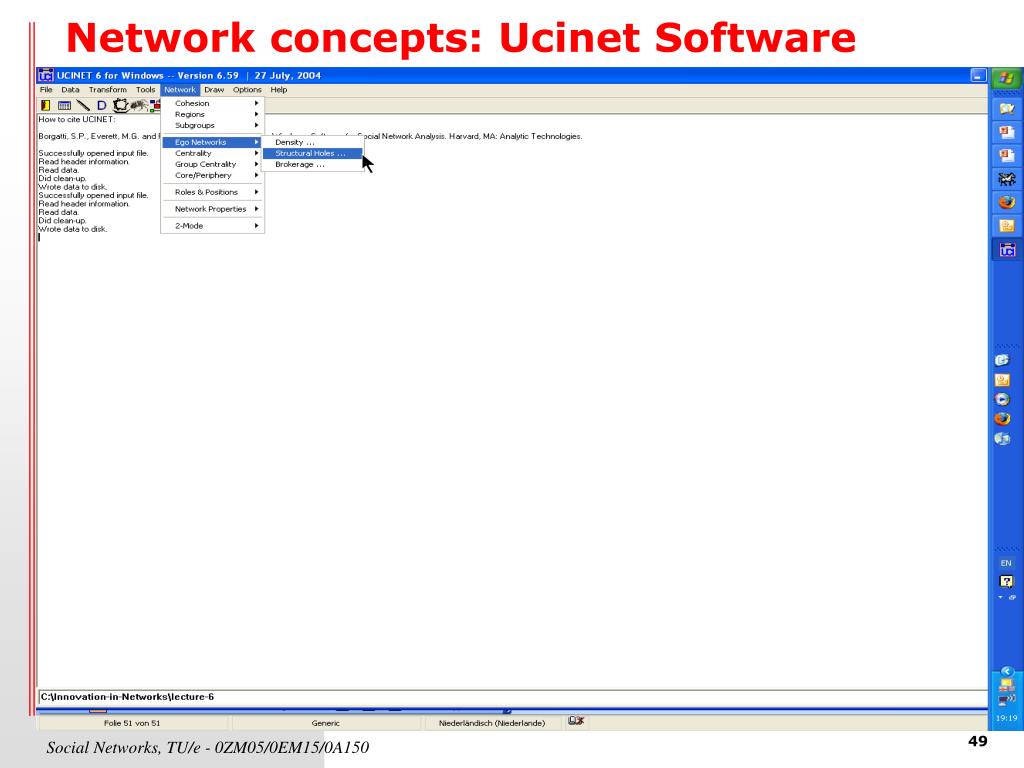Open the Help menu

click(x=279, y=90)
